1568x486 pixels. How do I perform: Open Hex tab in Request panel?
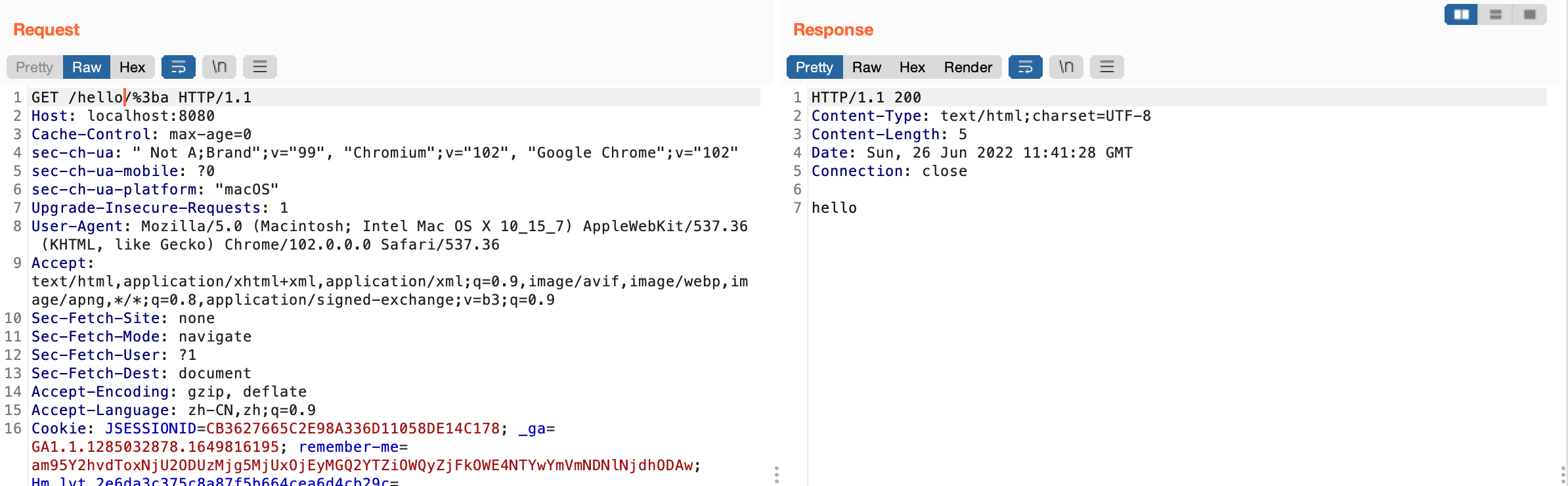(x=132, y=67)
